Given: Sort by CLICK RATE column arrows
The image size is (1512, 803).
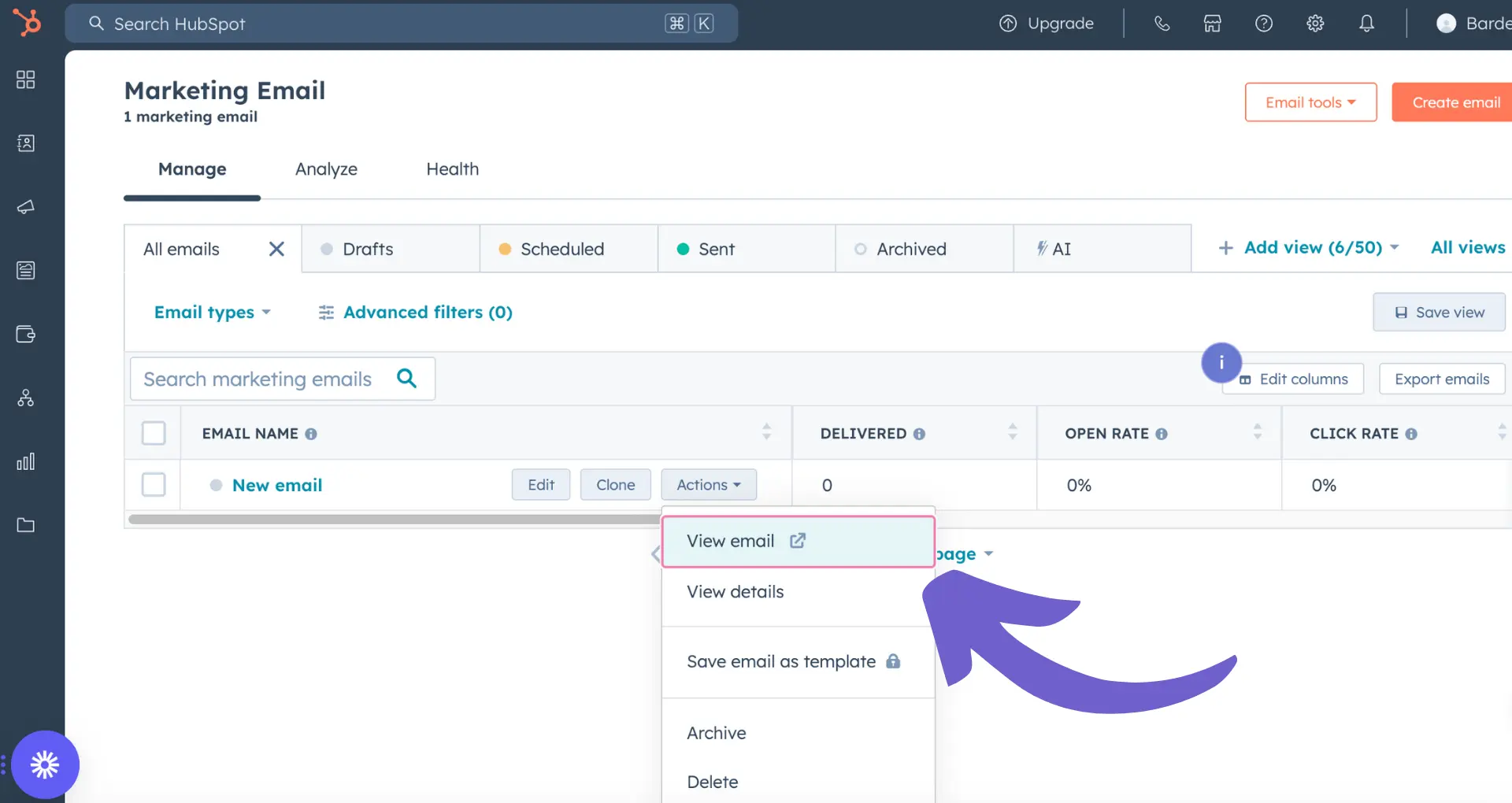Looking at the screenshot, I should coord(1503,431).
